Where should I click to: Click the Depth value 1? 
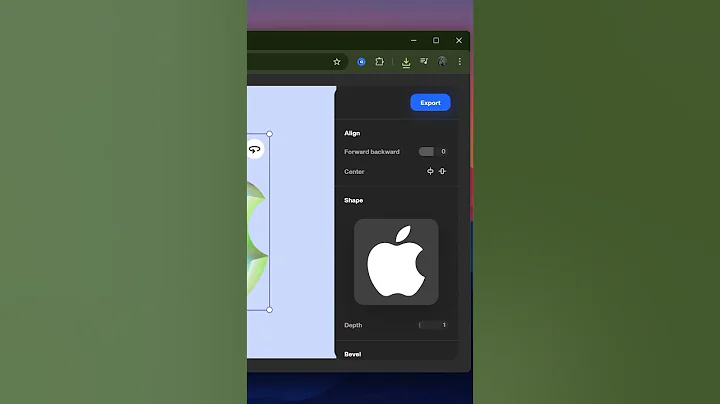(444, 325)
